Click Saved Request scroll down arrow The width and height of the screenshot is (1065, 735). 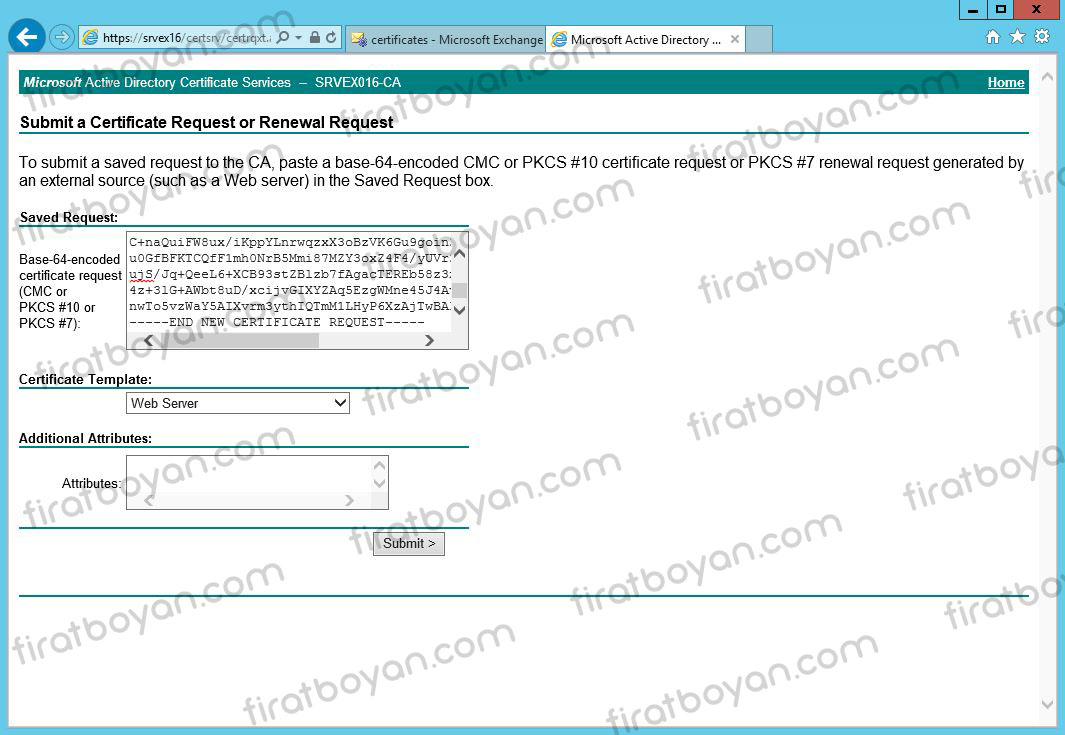[460, 310]
